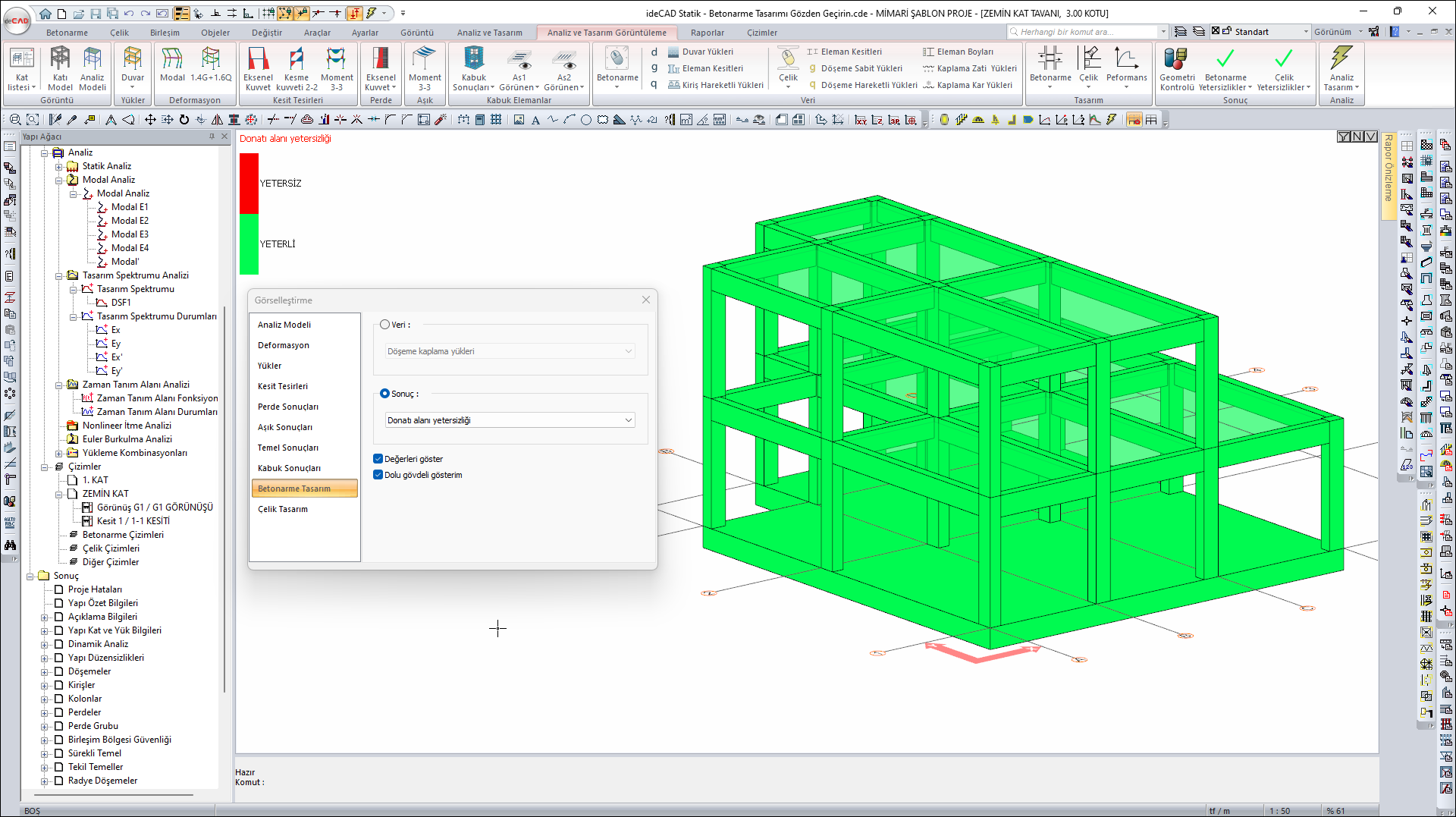Open the Betonarme ribbon tab
The height and width of the screenshot is (817, 1456).
[67, 33]
